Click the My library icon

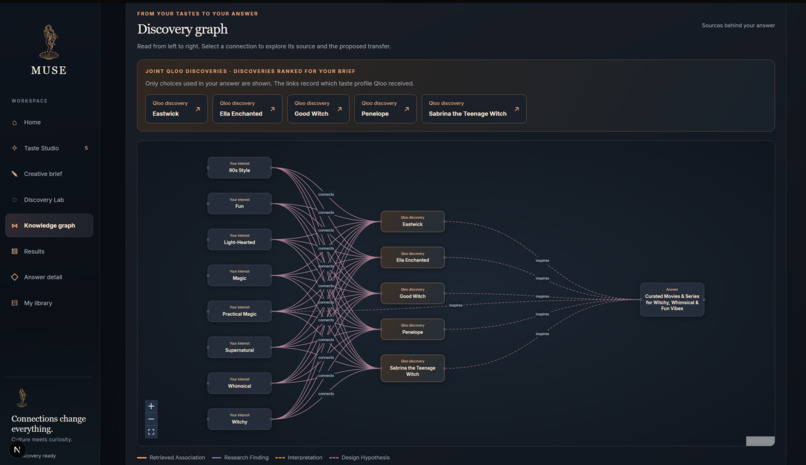coord(14,303)
